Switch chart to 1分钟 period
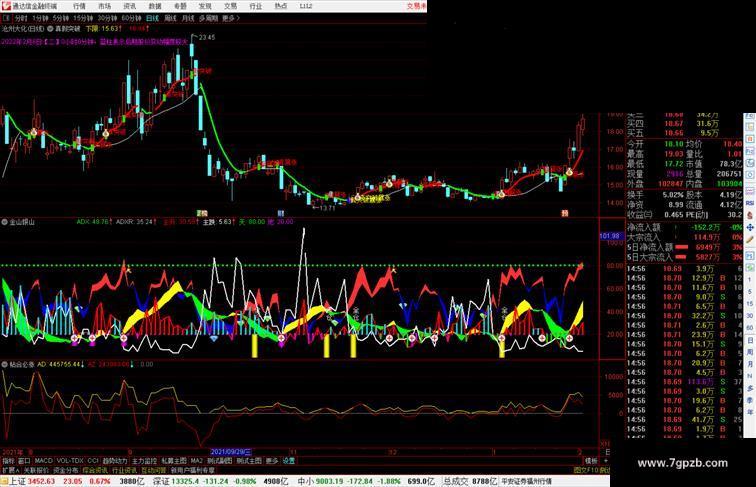Viewport: 756px width, 487px height. pos(40,18)
